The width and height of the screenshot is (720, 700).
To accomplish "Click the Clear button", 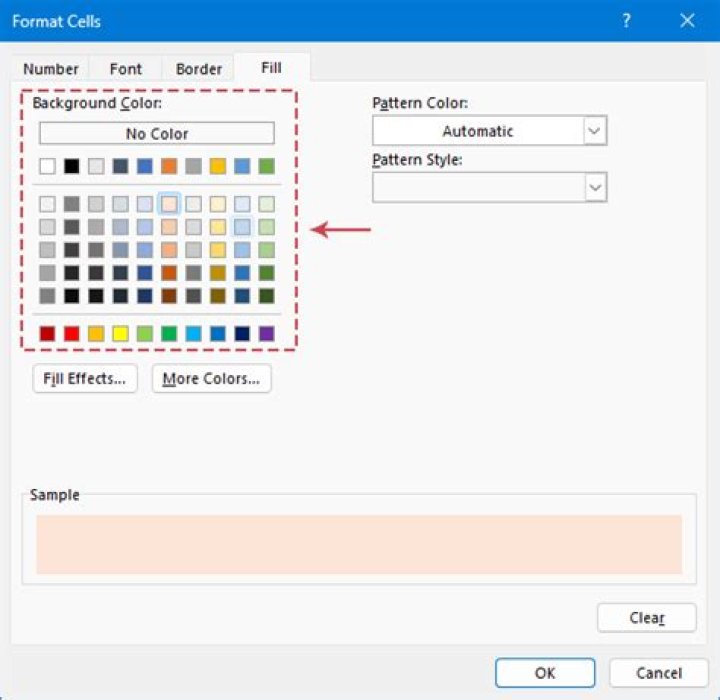I will 647,618.
